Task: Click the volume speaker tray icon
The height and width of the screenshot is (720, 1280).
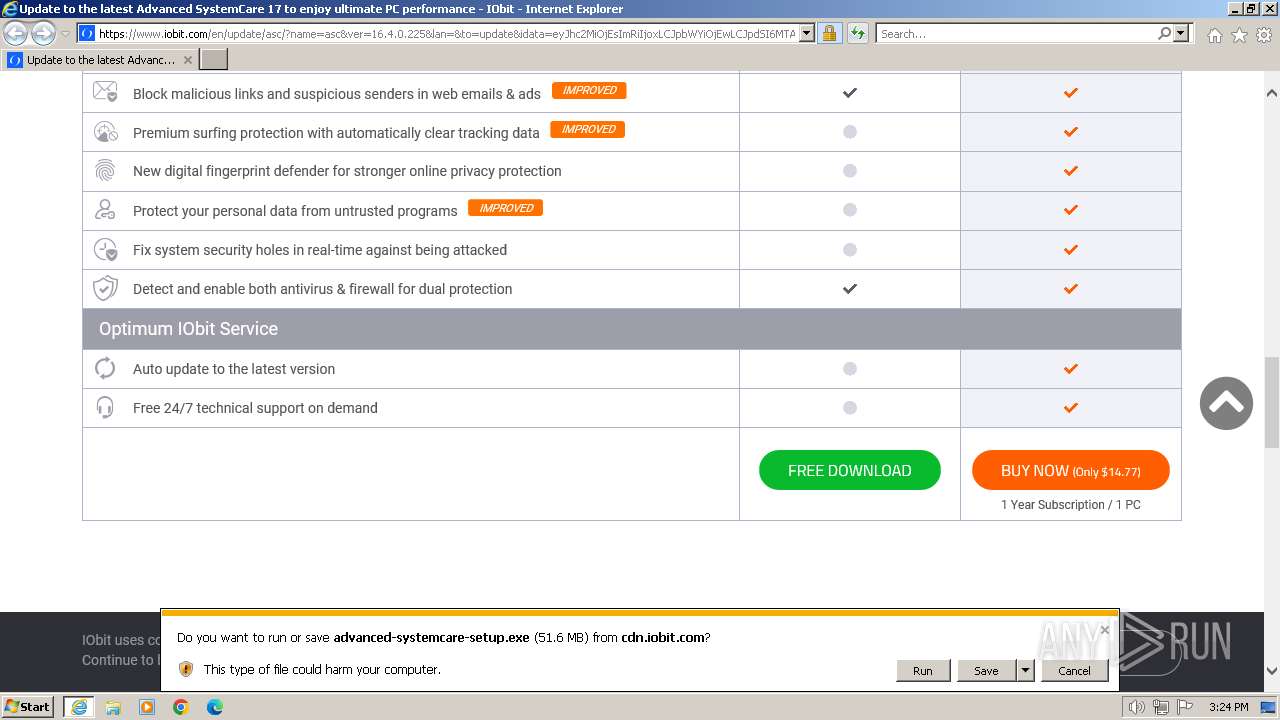Action: (x=1136, y=707)
